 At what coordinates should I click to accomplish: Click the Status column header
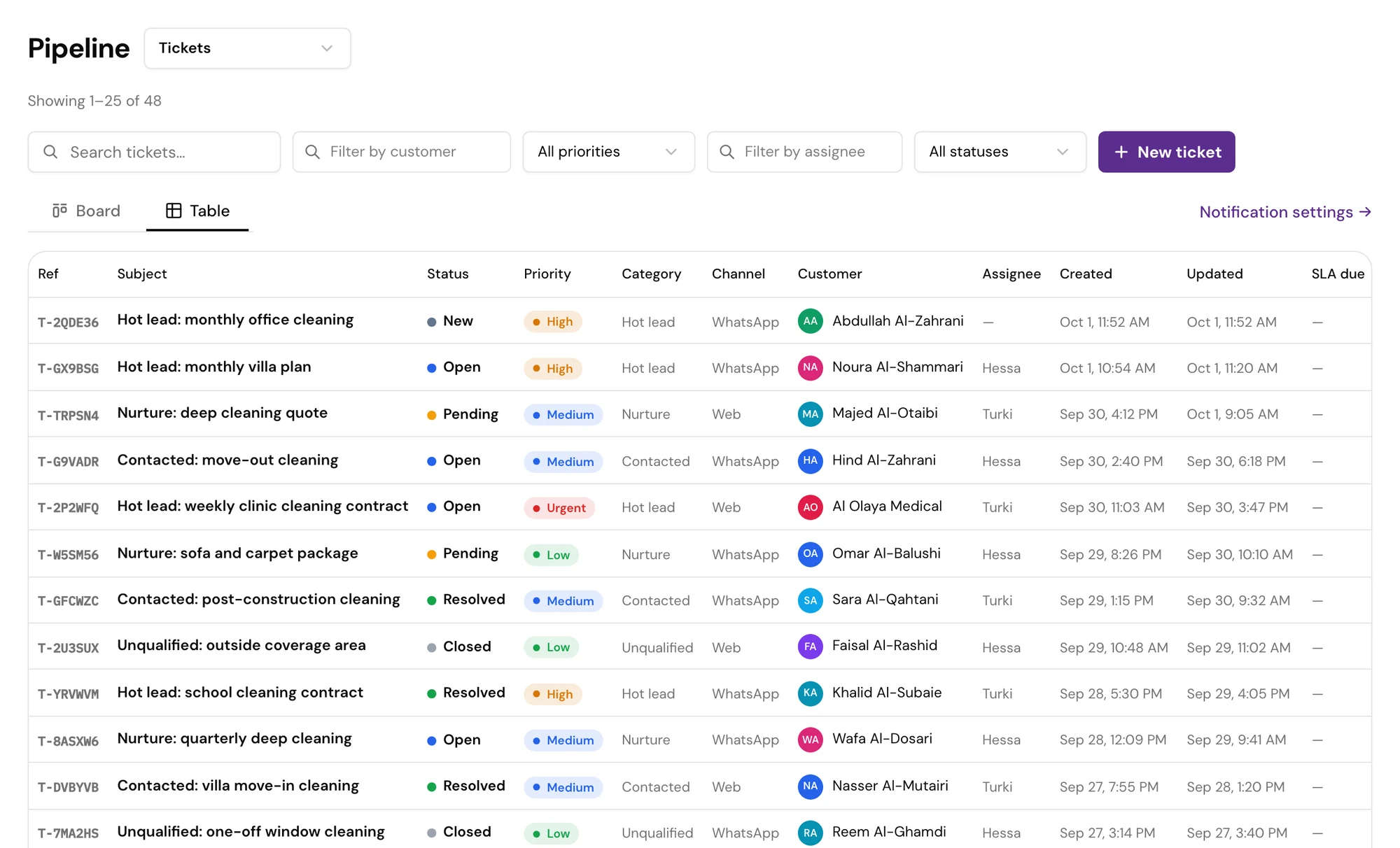pos(447,274)
